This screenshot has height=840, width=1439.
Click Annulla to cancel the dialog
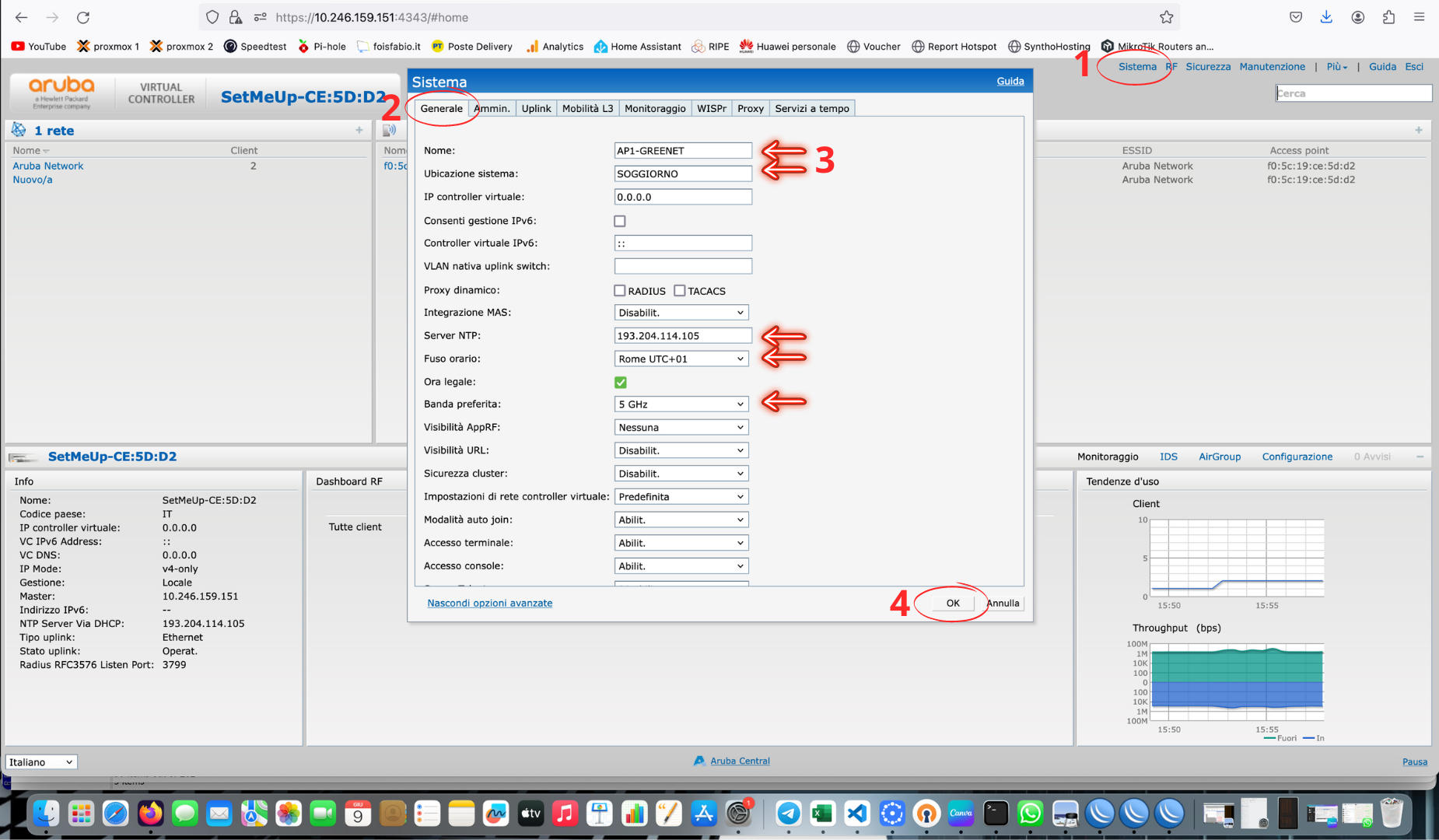[x=1003, y=603]
